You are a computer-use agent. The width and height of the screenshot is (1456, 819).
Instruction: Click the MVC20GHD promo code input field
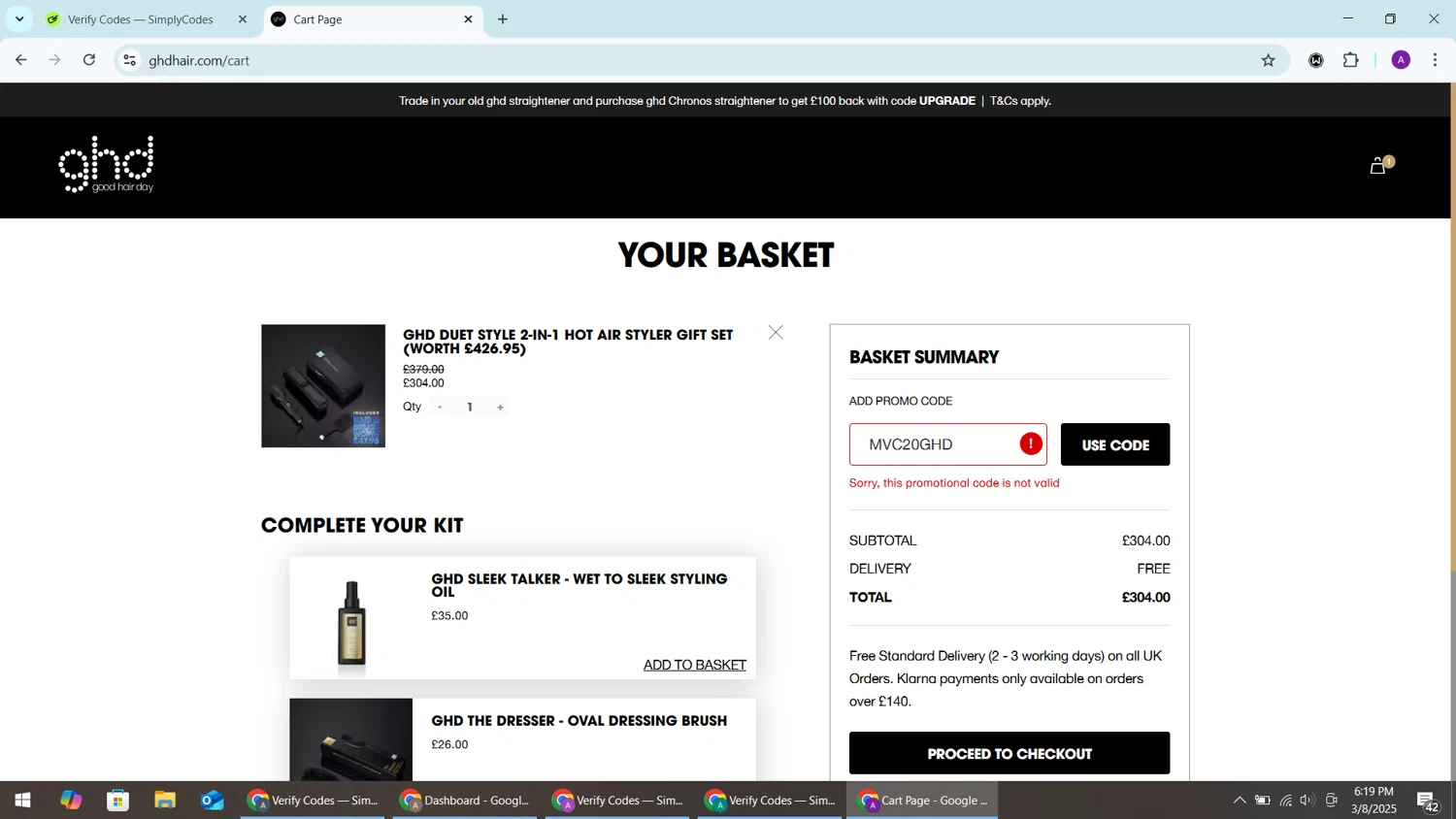click(947, 444)
